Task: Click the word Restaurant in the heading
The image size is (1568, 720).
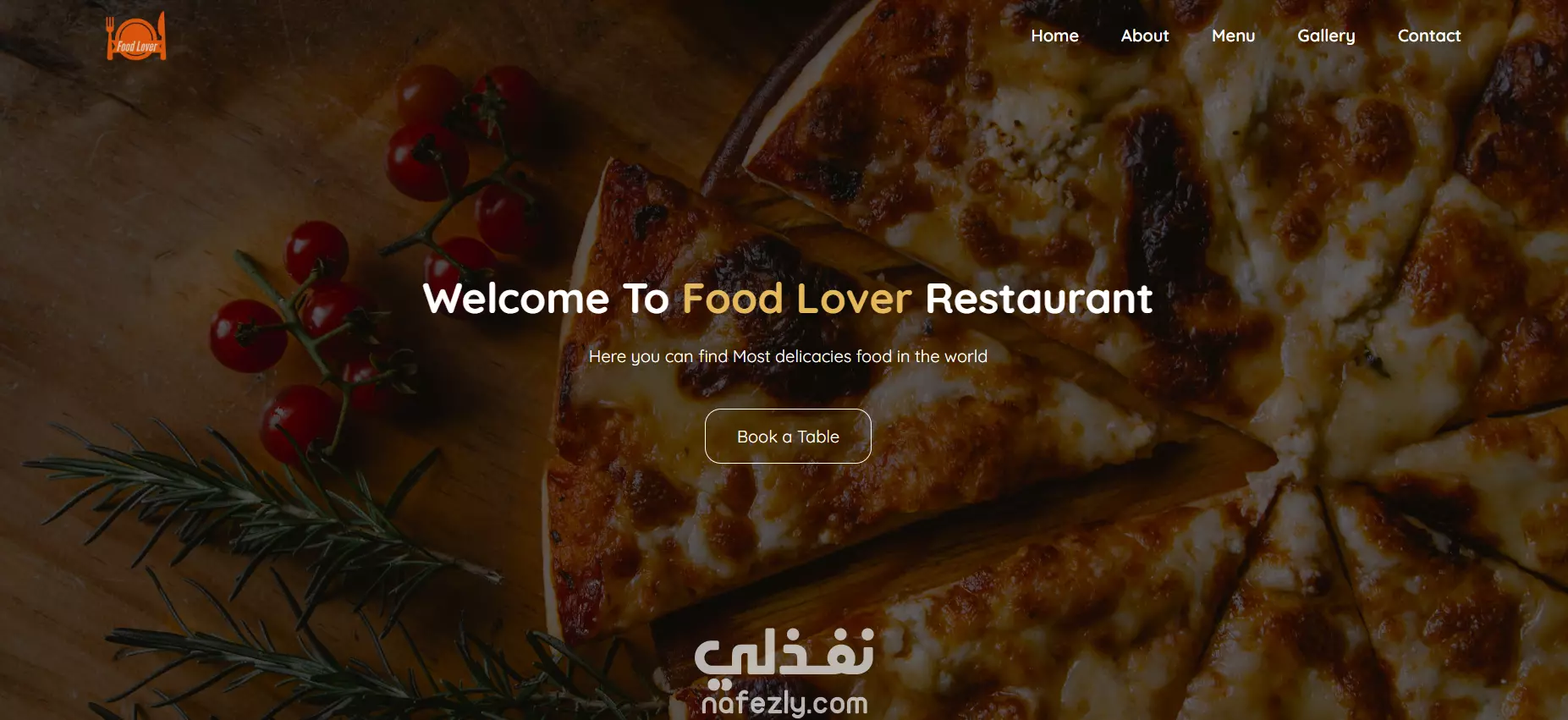Action: pos(1039,299)
